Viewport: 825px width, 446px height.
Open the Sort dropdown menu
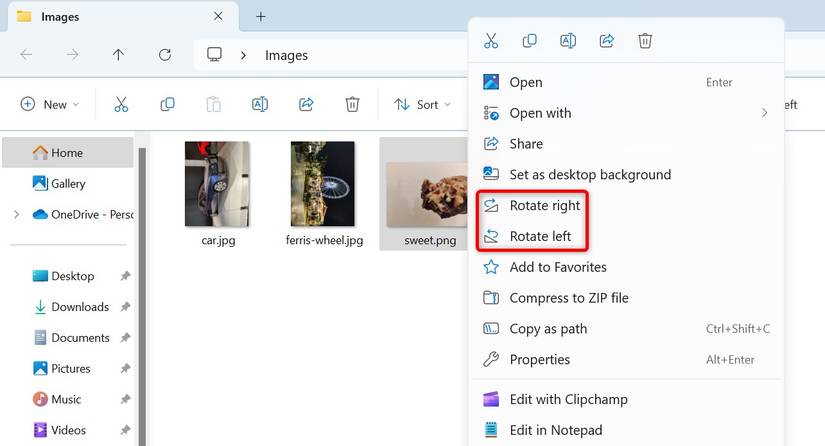click(422, 104)
